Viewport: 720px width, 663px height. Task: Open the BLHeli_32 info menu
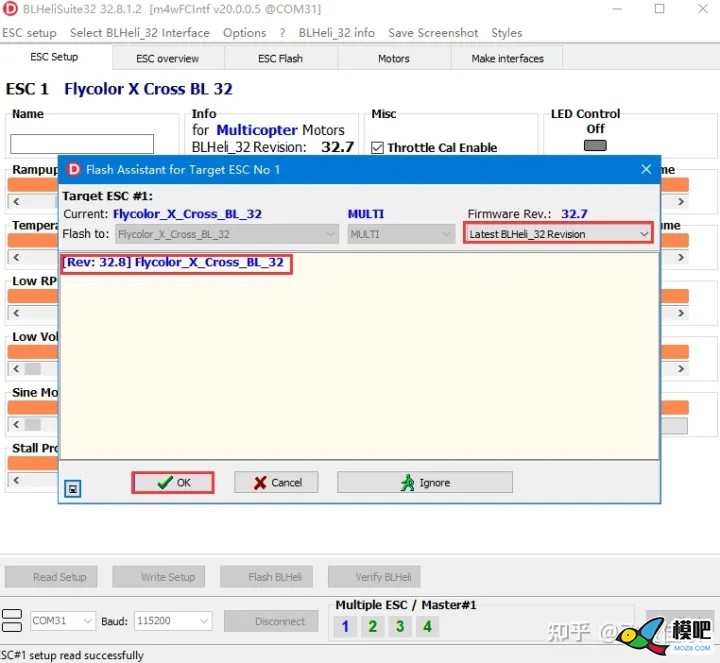point(337,33)
